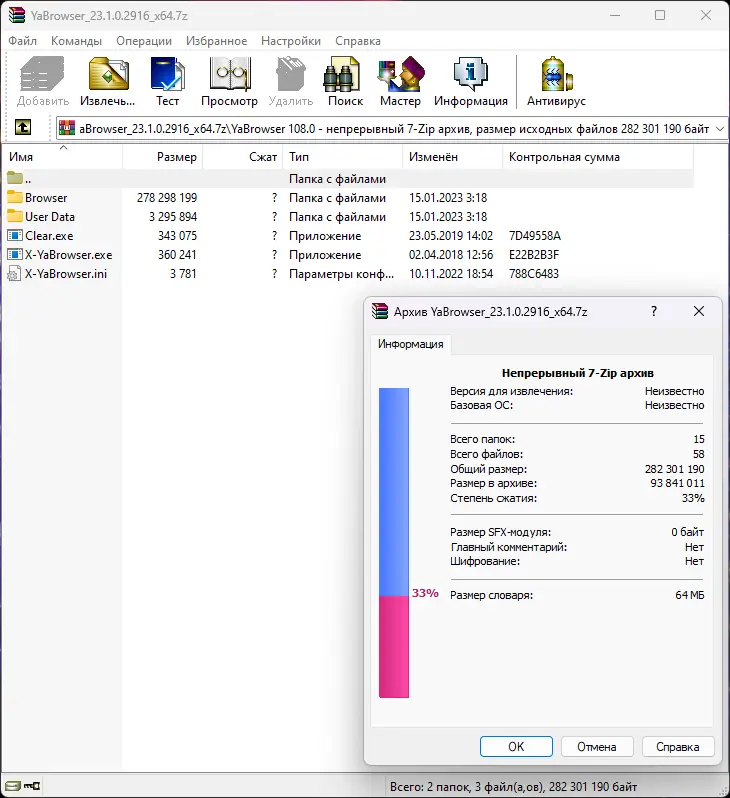Viewport: 730px width, 798px height.
Task: Click the WinRAR icon in main title bar
Action: [17, 15]
